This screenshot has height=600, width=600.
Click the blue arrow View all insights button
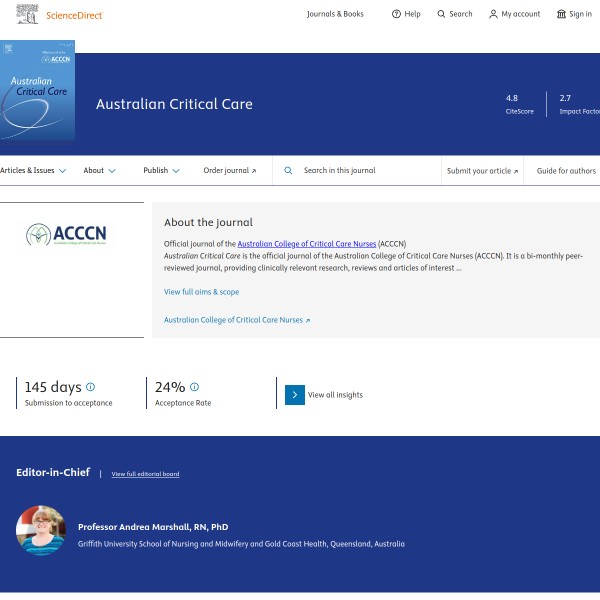(x=295, y=395)
